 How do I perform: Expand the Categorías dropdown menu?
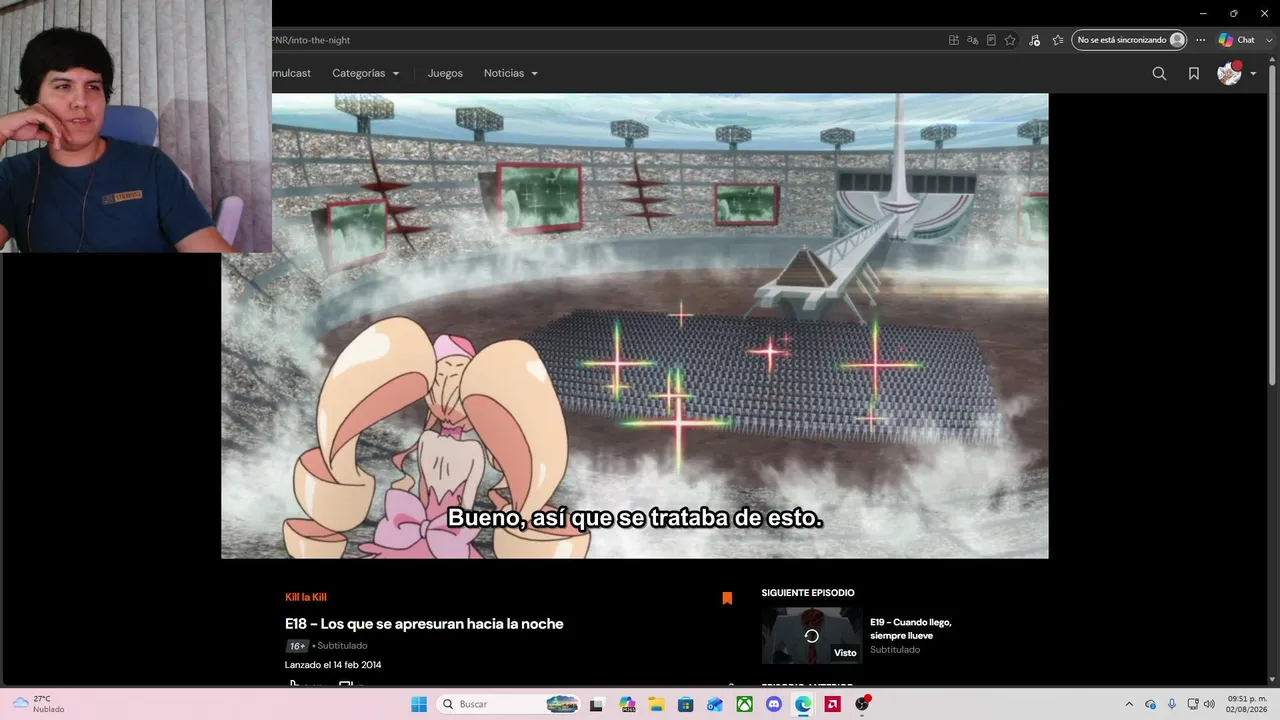tap(366, 73)
